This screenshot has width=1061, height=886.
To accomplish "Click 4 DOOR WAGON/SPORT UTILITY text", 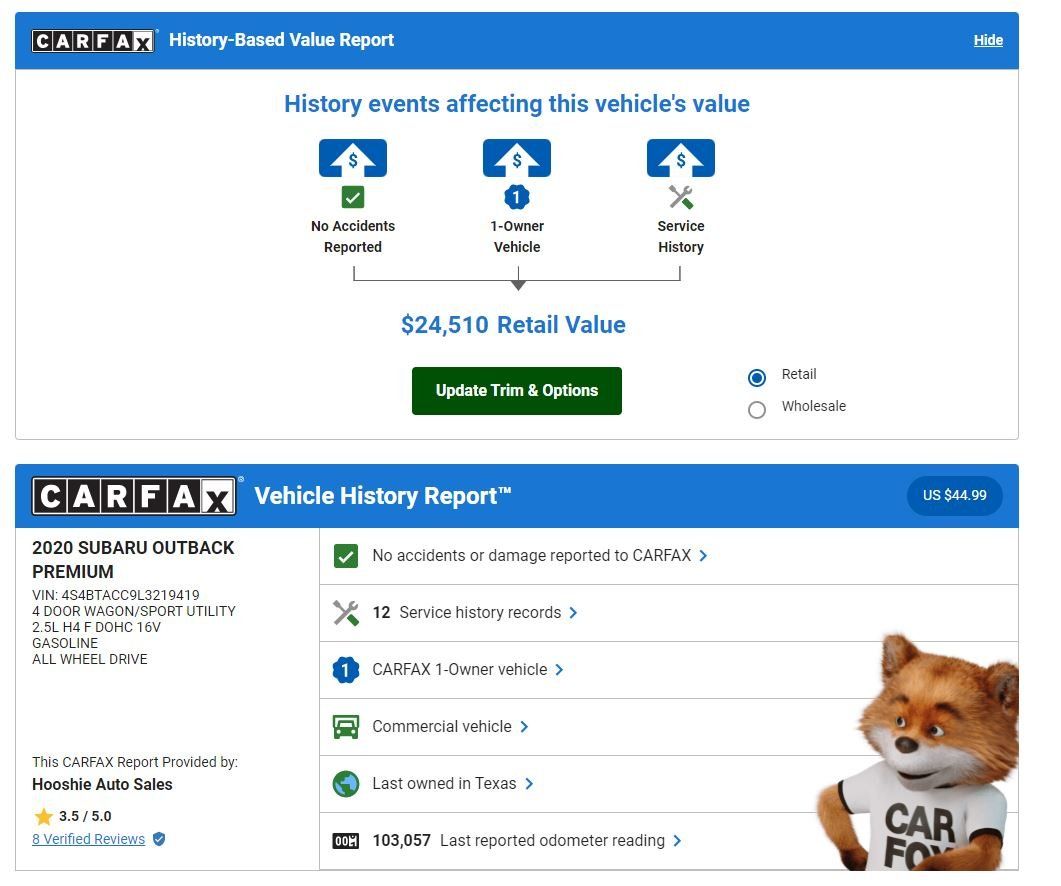I will click(x=134, y=611).
